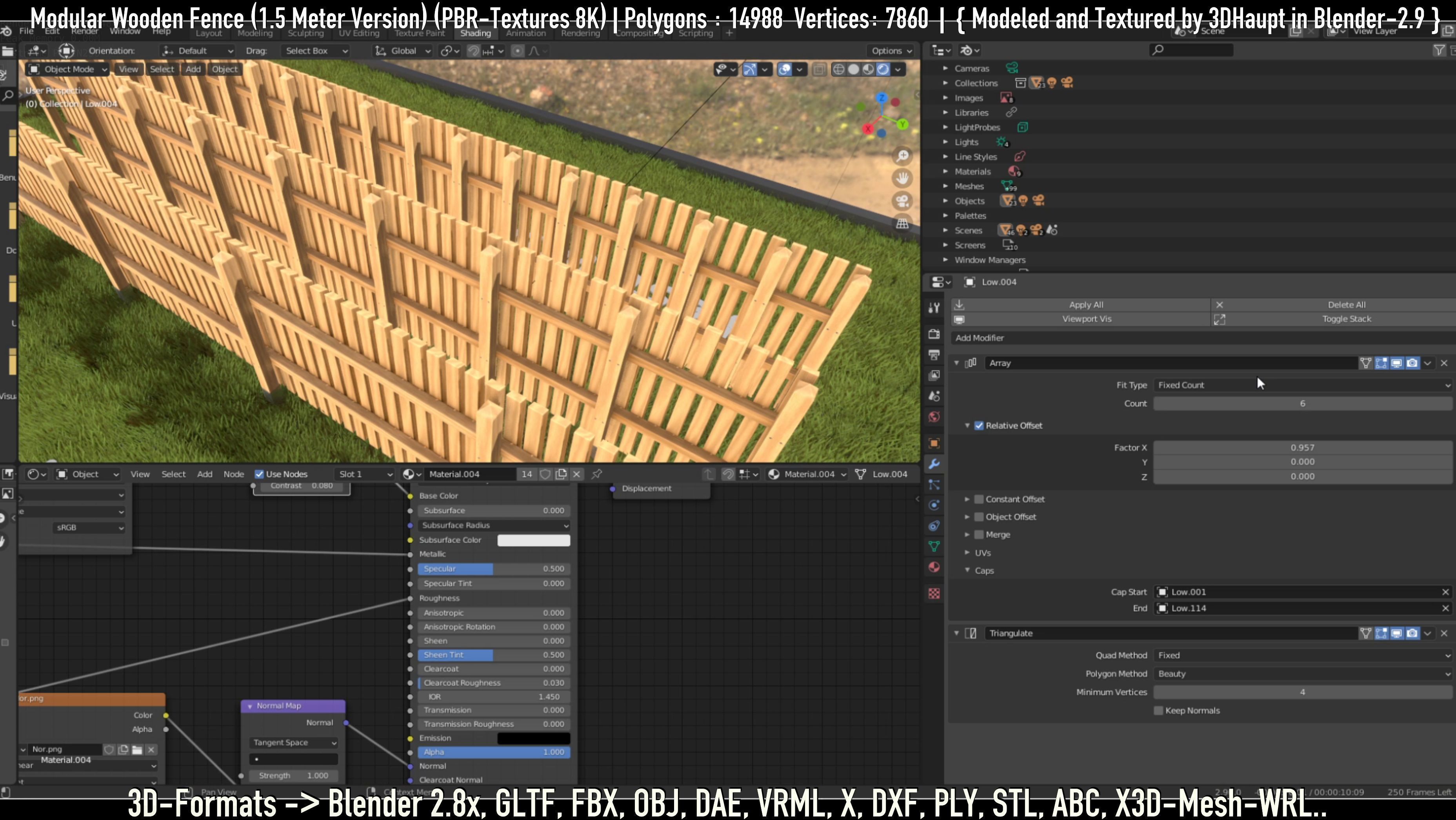Screen dimensions: 1456x820
Task: Toggle Triangulate modifier render visibility camera icon
Action: (1412, 633)
